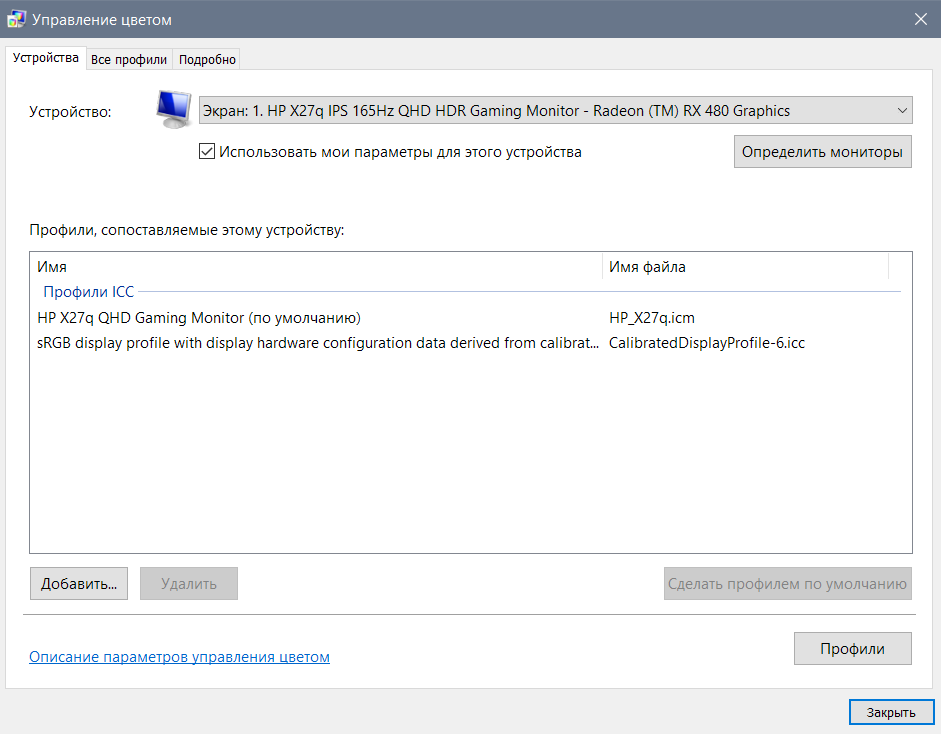Screen dimensions: 941x734
Task: Open Описание параметров управления цветом link
Action: tap(179, 657)
